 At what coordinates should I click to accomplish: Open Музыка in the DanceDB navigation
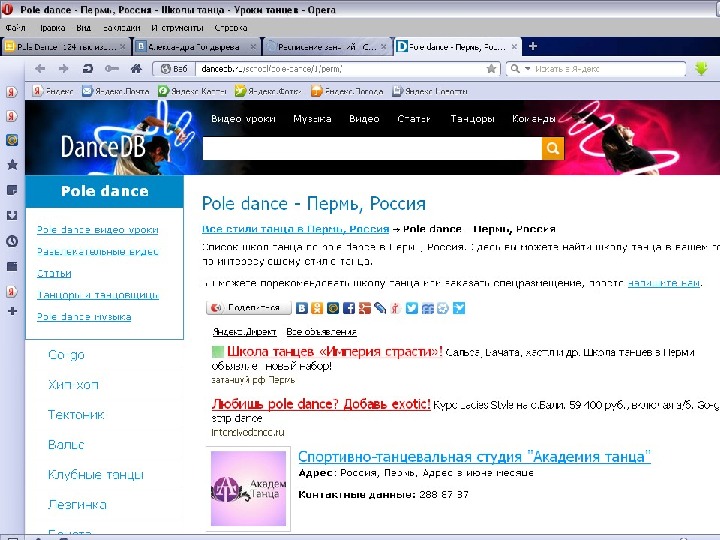tap(312, 119)
